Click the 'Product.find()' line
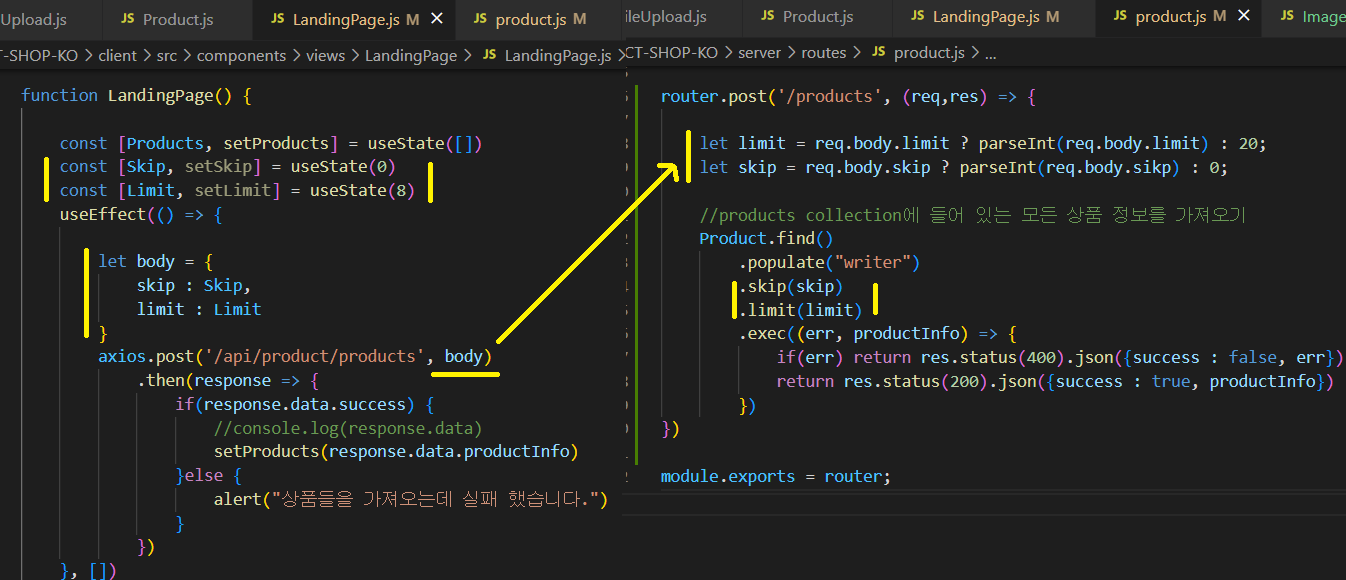This screenshot has width=1346, height=580. pos(766,238)
